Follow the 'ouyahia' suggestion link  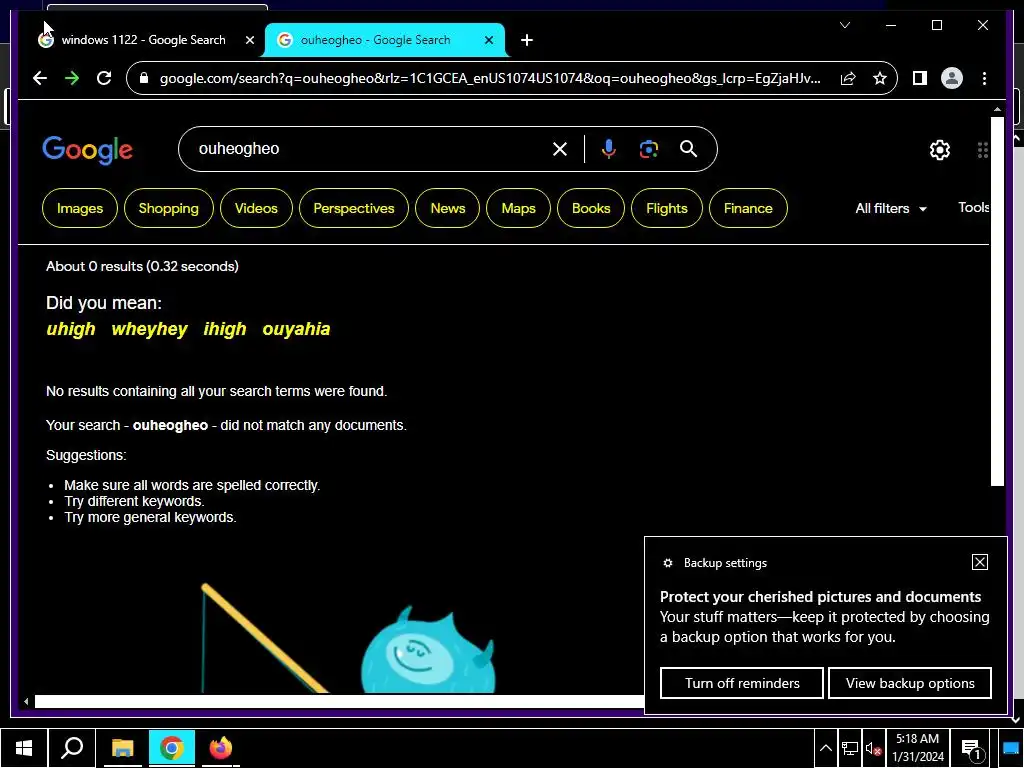[x=296, y=329]
